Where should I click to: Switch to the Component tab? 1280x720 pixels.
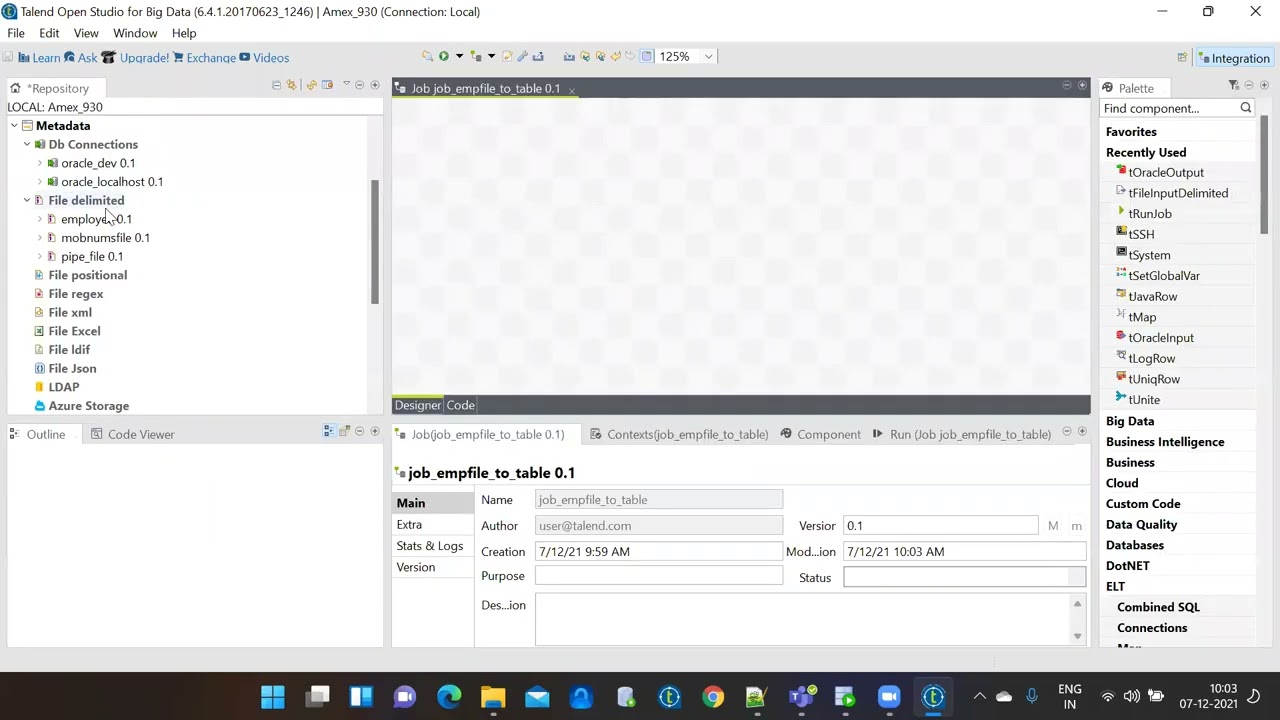(820, 434)
